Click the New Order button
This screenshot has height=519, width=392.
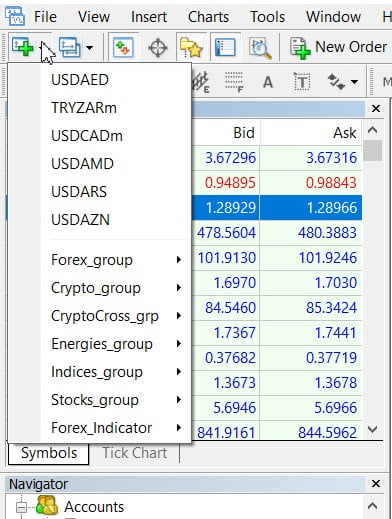click(x=339, y=48)
